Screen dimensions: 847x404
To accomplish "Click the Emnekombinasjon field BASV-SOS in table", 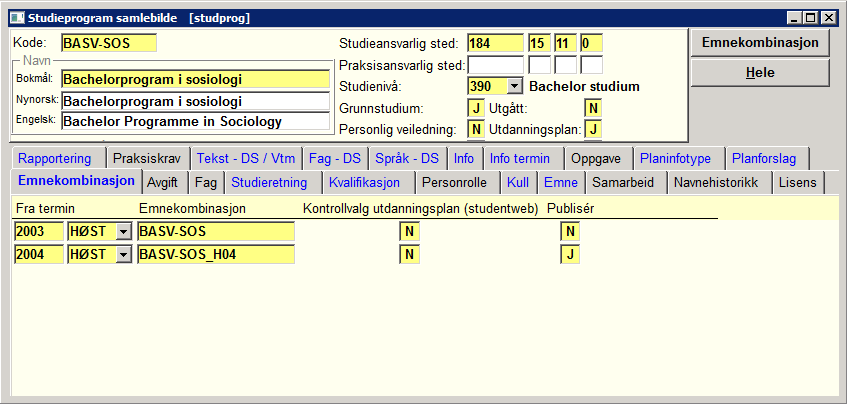I will pos(216,232).
